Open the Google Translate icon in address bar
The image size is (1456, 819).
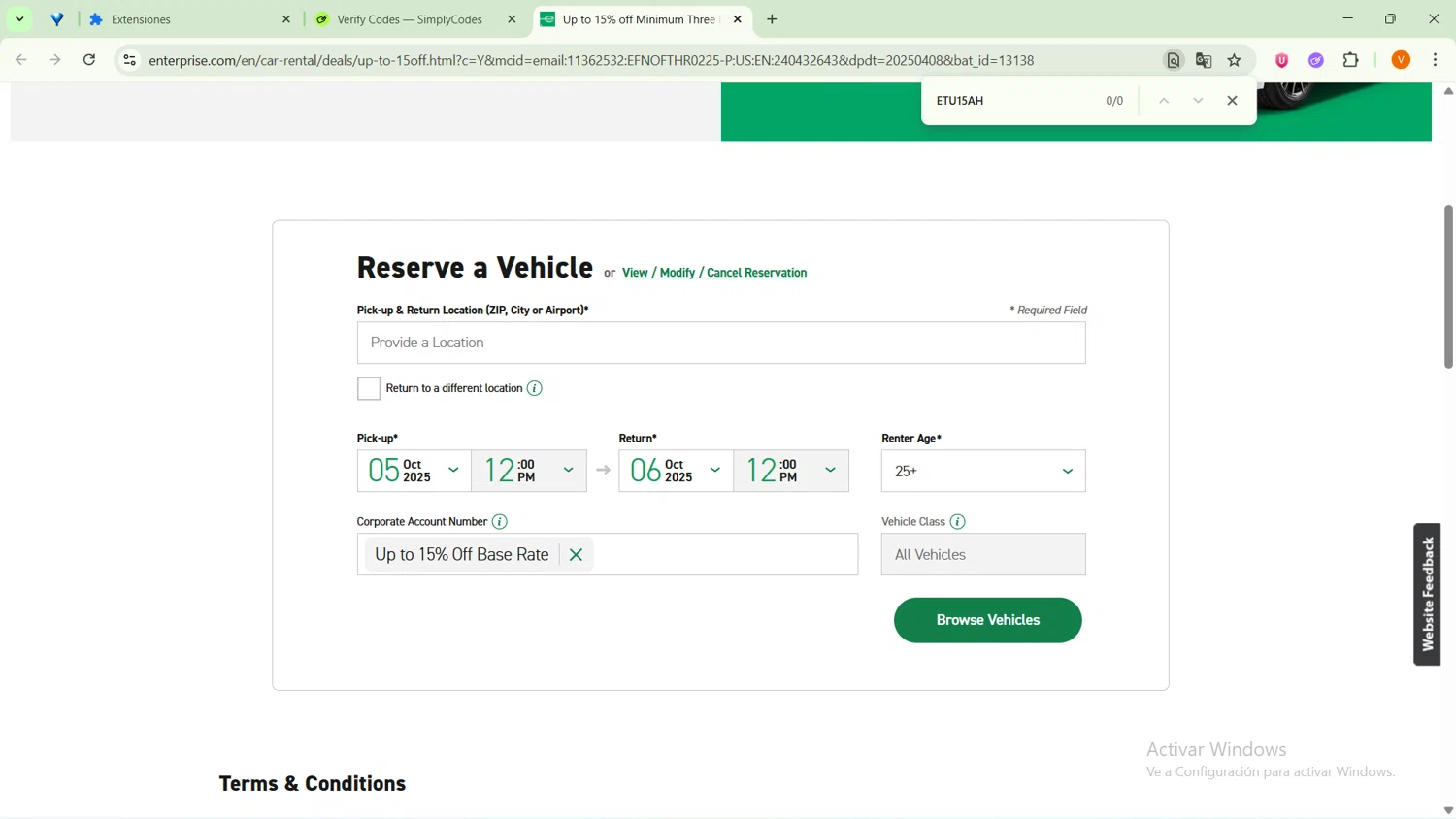(x=1204, y=60)
